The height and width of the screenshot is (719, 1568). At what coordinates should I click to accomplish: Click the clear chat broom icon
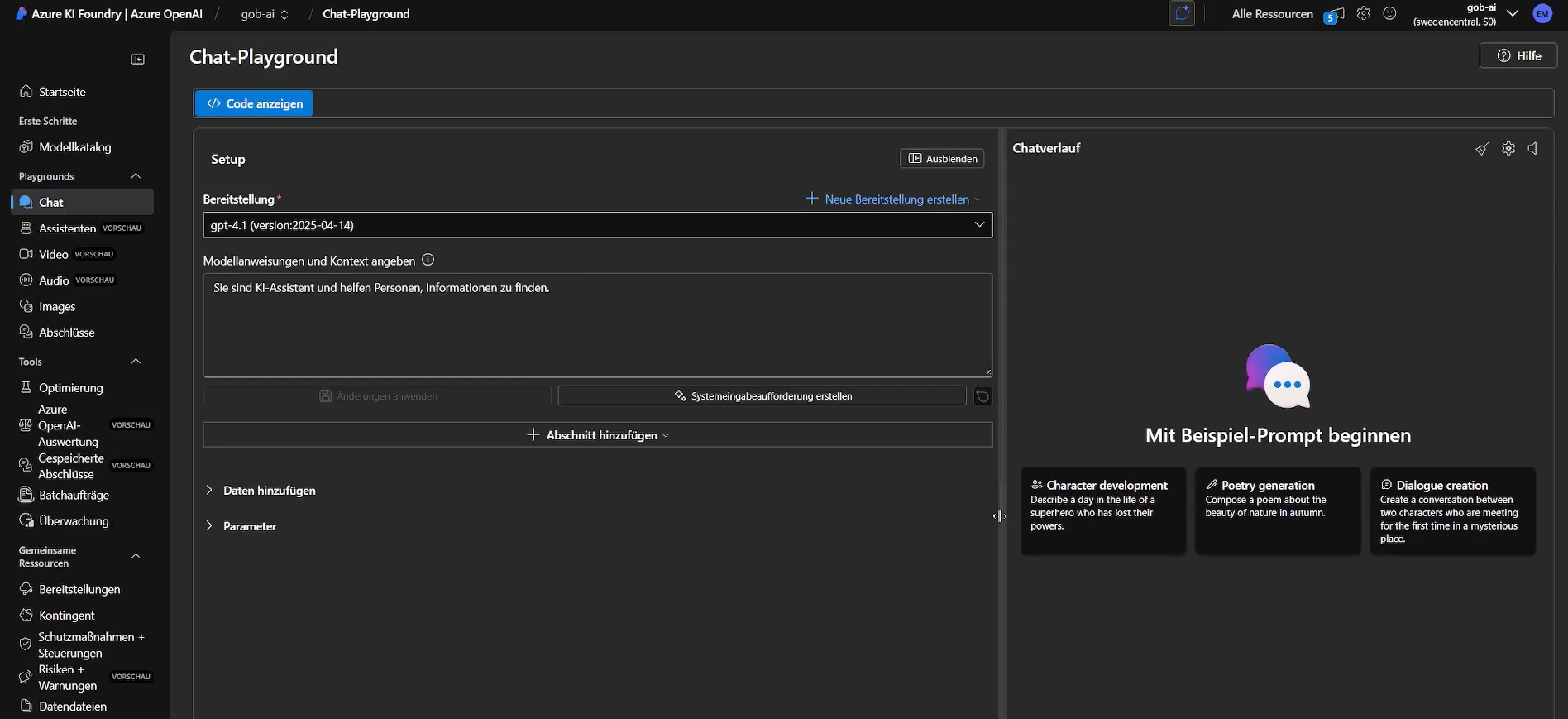[x=1481, y=149]
